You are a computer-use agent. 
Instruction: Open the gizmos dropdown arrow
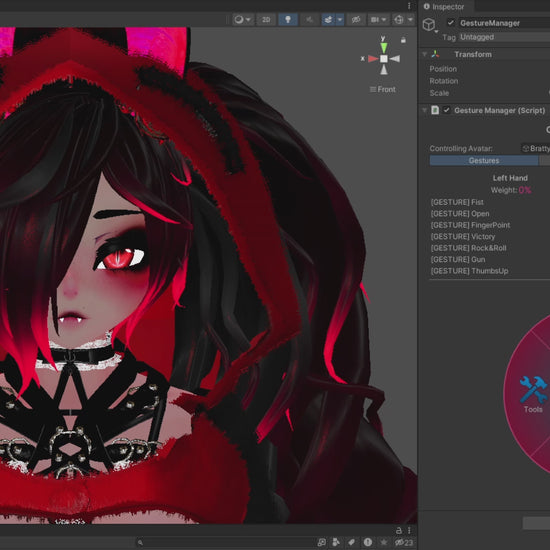point(410,20)
